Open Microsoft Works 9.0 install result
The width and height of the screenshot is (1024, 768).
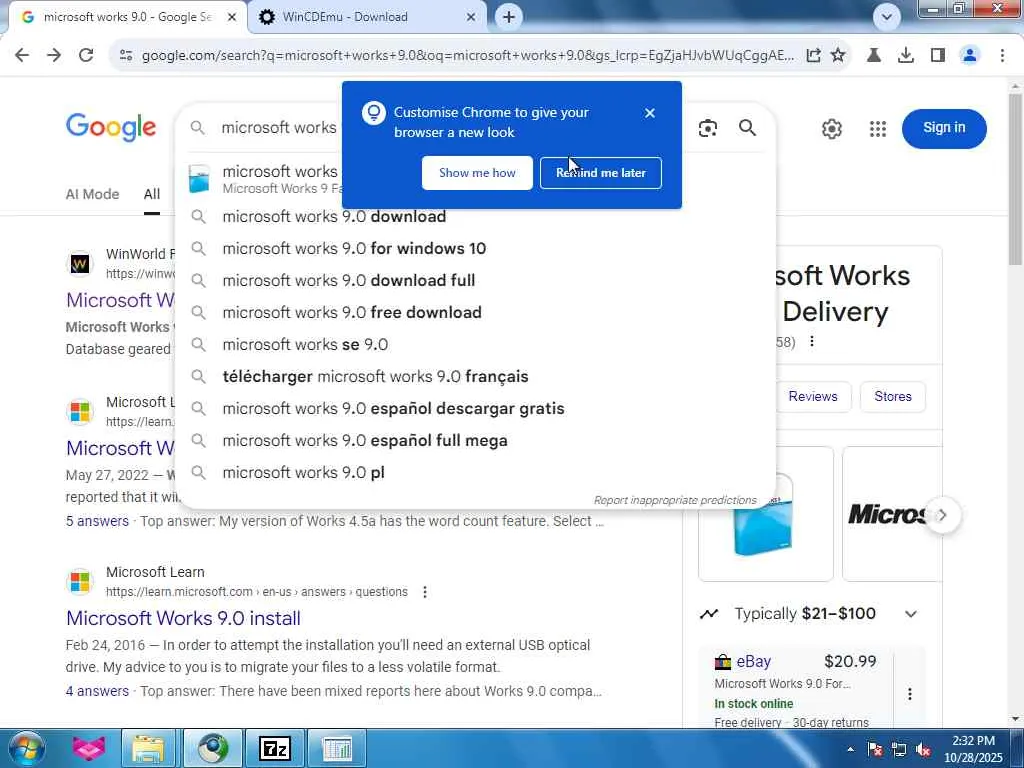(x=183, y=618)
